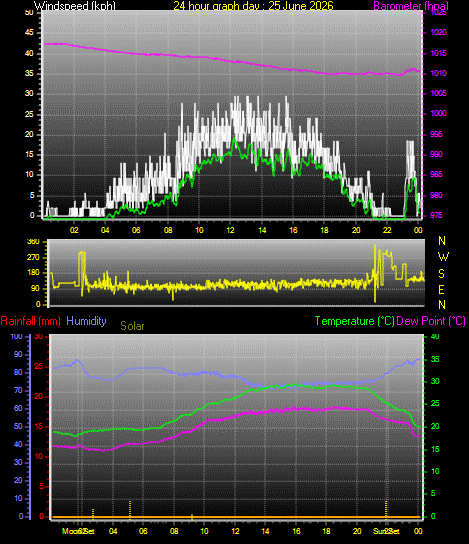
Task: Click the bottom 'N' compass letter
Action: click(x=442, y=305)
